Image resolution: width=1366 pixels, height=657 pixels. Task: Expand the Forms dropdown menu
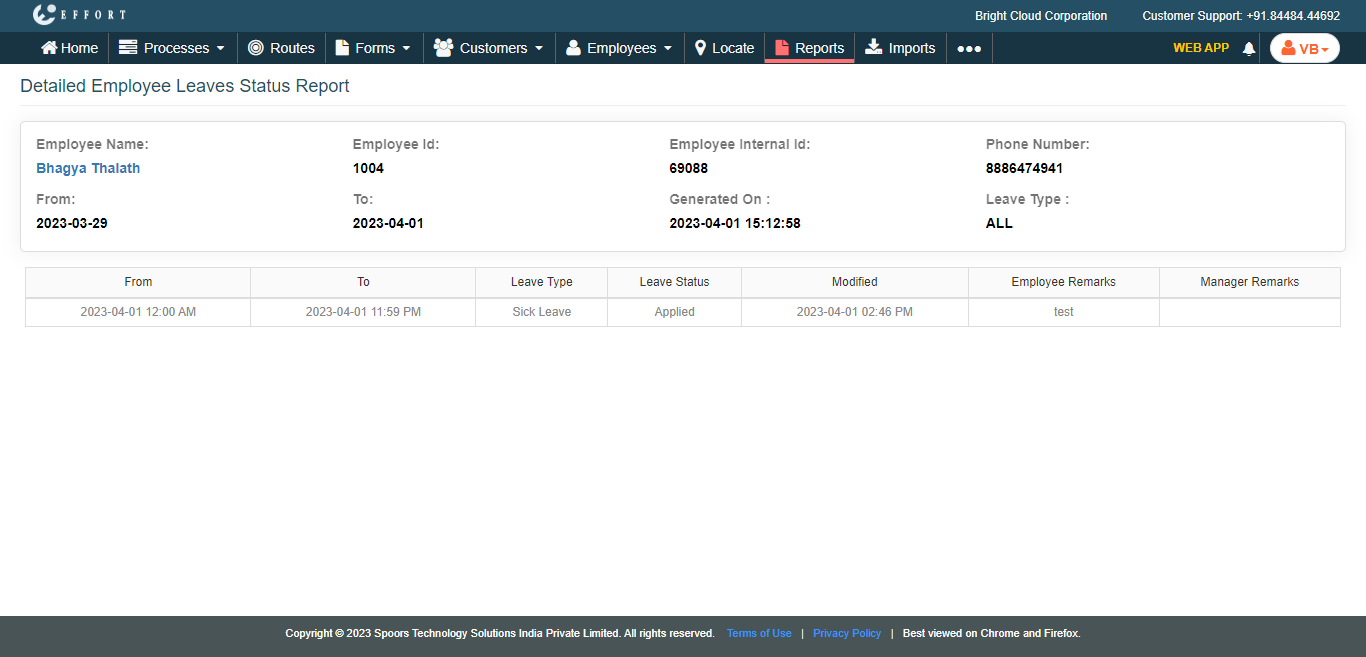coord(373,48)
